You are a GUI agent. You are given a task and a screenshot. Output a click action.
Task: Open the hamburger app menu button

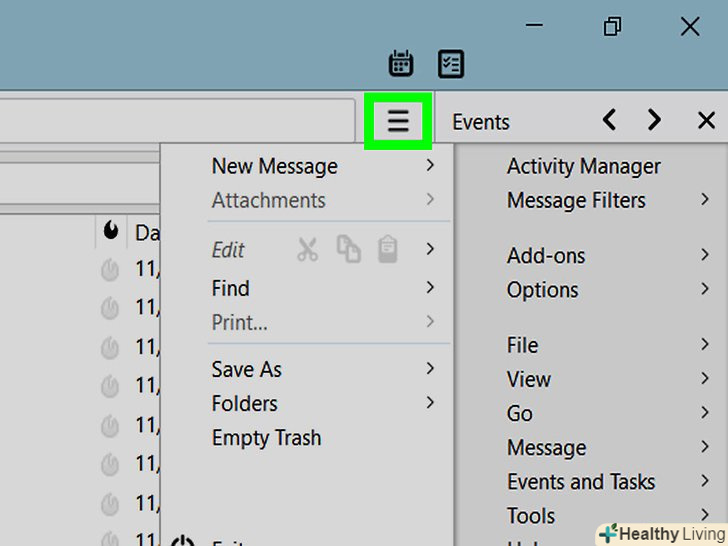398,121
